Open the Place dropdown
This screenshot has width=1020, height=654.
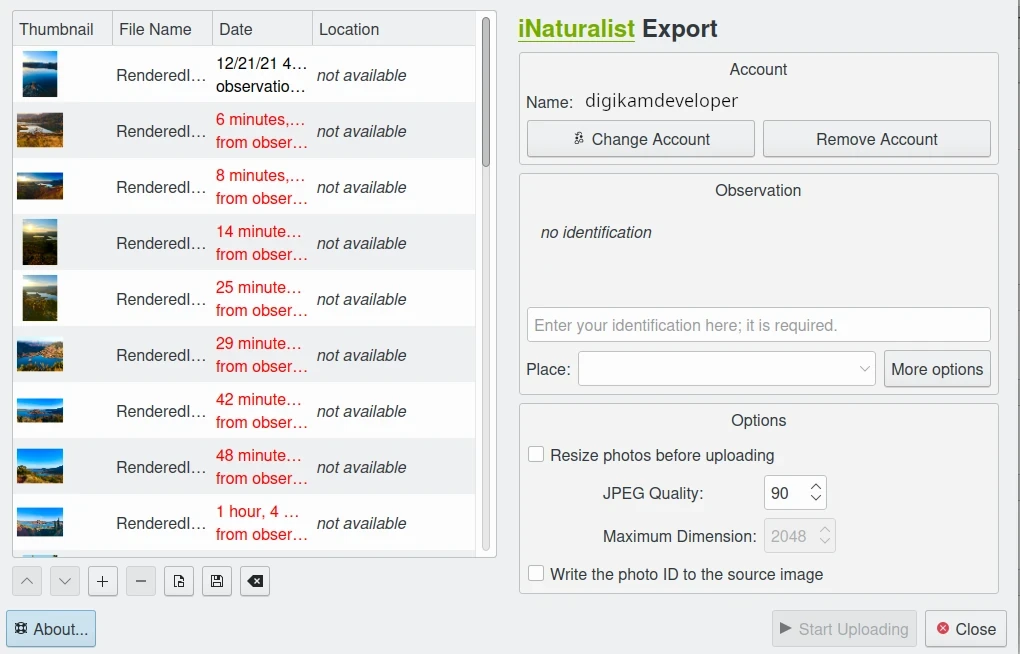726,369
